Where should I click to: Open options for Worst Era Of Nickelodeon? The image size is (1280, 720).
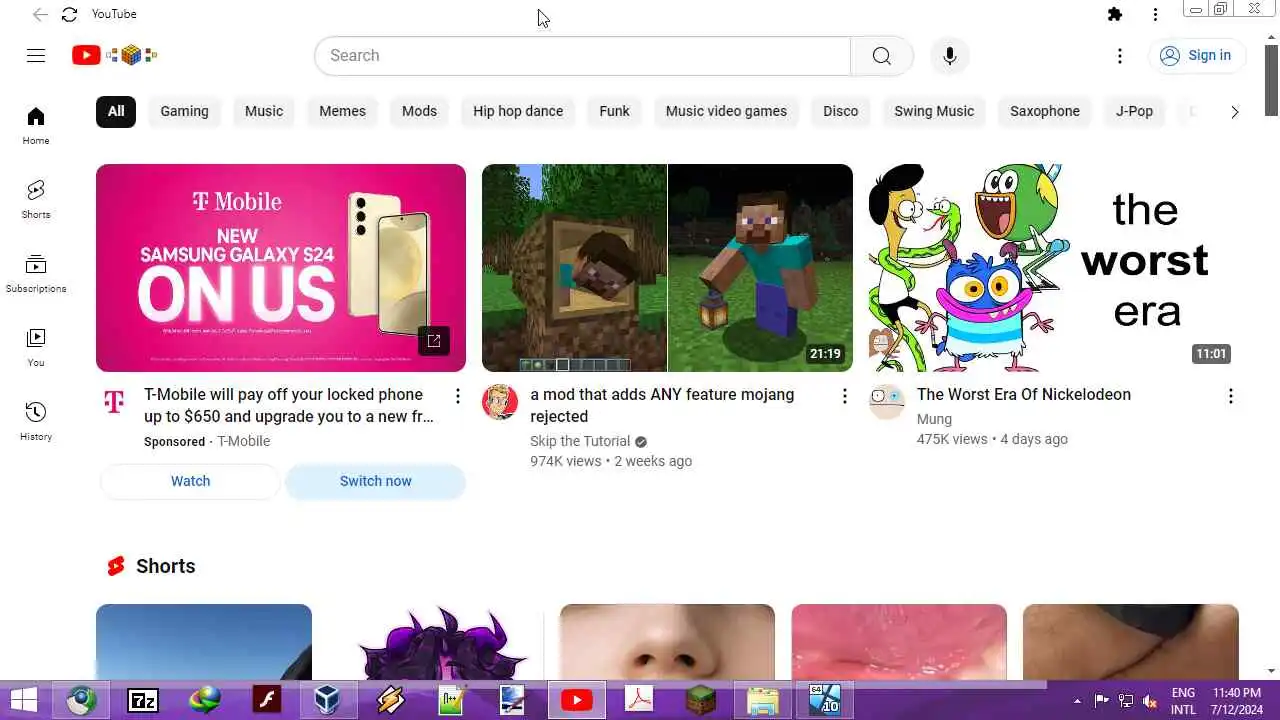(x=1230, y=397)
